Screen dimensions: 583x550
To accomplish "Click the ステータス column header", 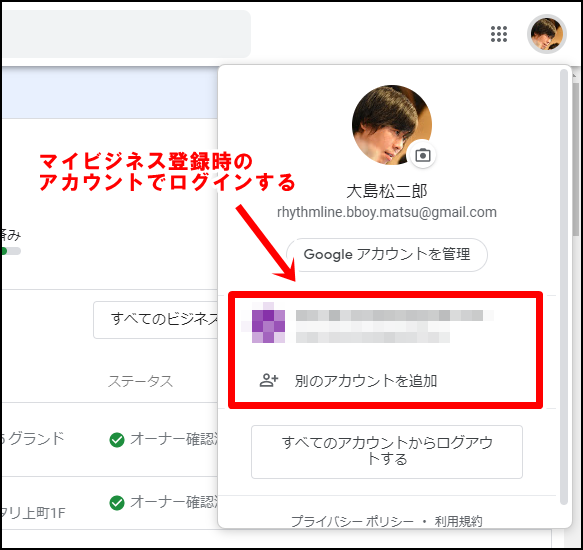I will (141, 381).
